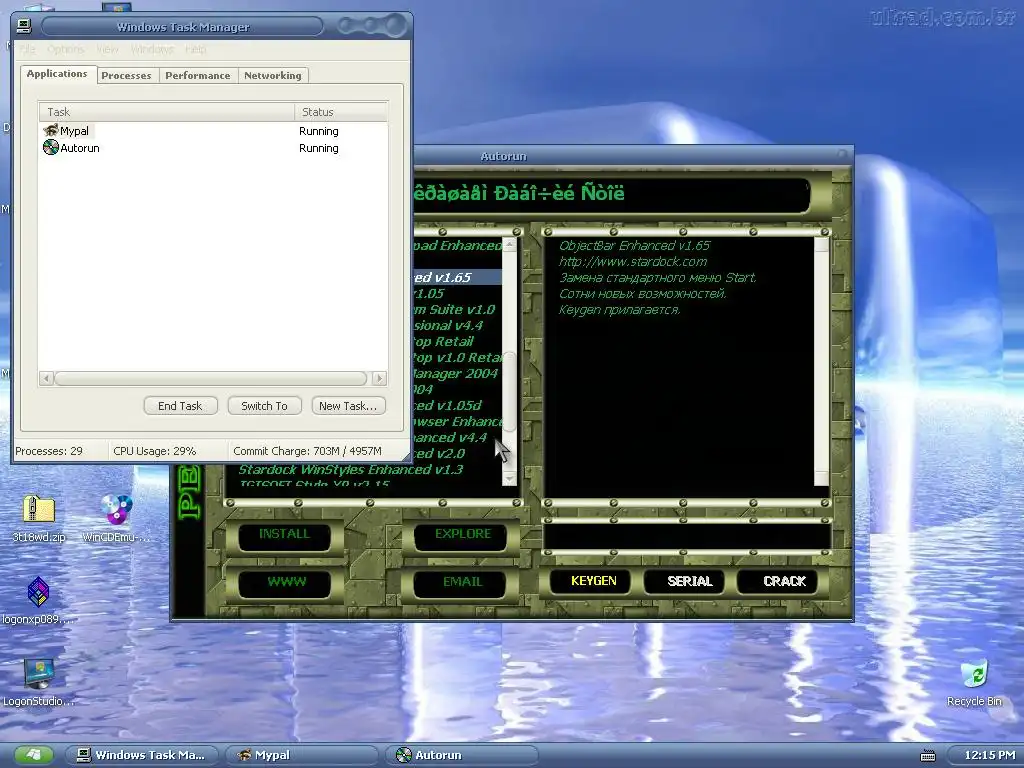
Task: Open the Help menu in Task Manager
Action: point(195,49)
